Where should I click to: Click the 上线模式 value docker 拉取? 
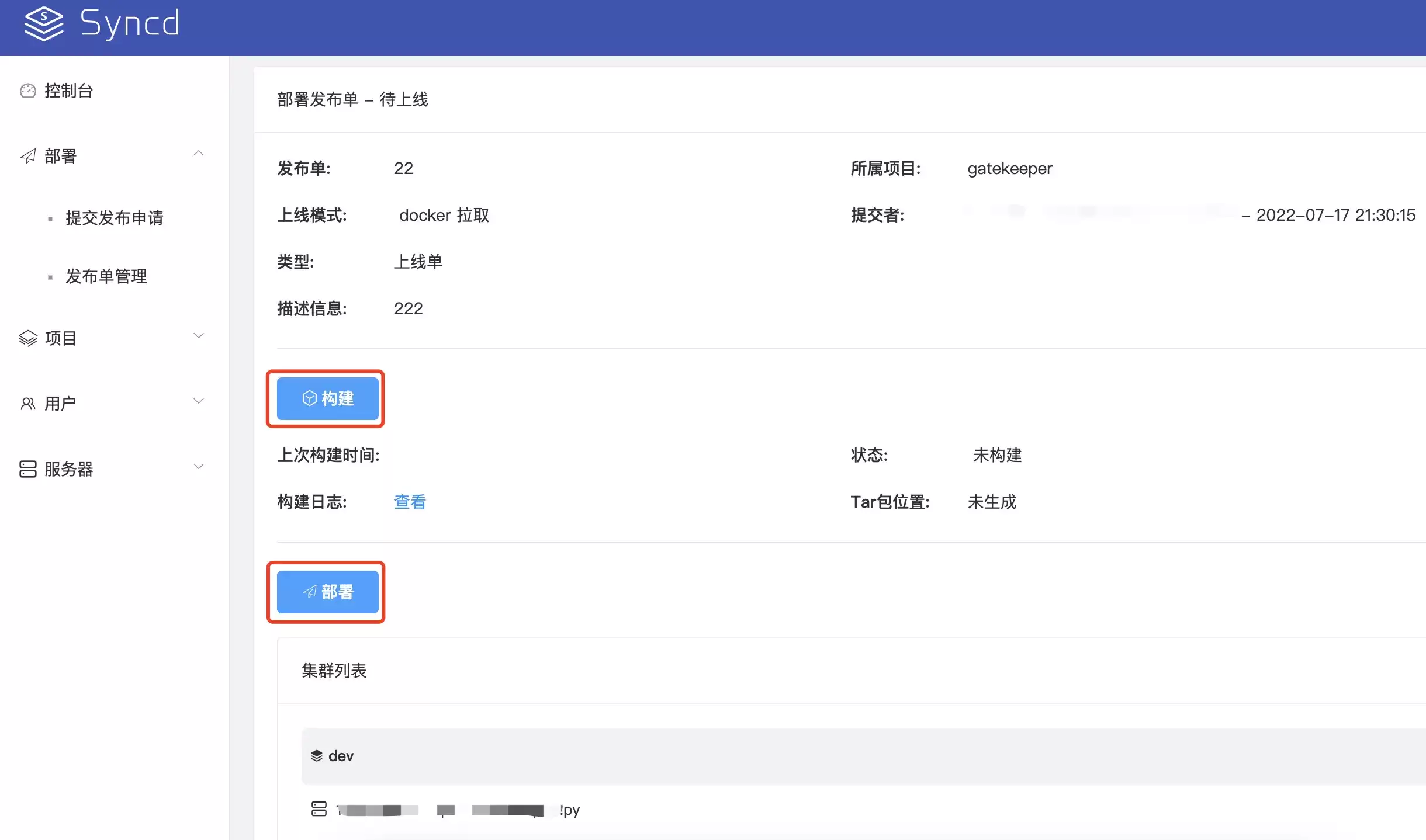click(x=444, y=216)
